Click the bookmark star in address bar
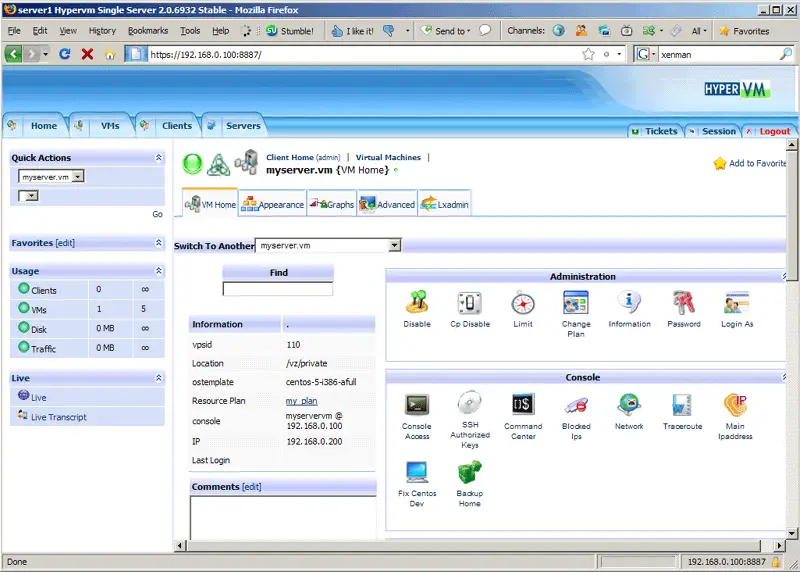Screen dimensions: 800x572 click(x=588, y=54)
